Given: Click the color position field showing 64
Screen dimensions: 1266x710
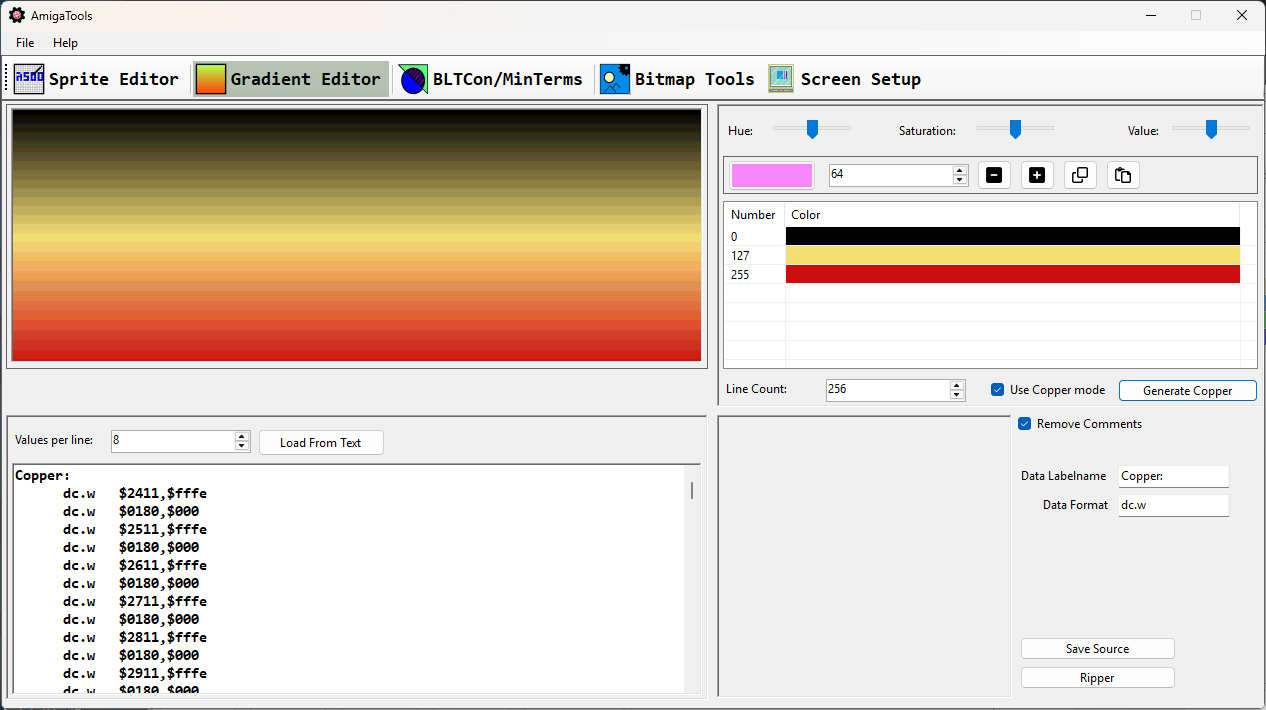Looking at the screenshot, I should (890, 174).
